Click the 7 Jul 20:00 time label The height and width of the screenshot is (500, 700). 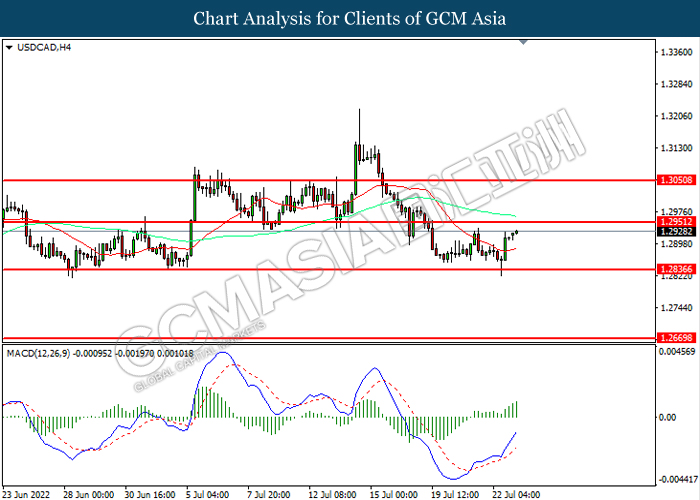coord(269,495)
